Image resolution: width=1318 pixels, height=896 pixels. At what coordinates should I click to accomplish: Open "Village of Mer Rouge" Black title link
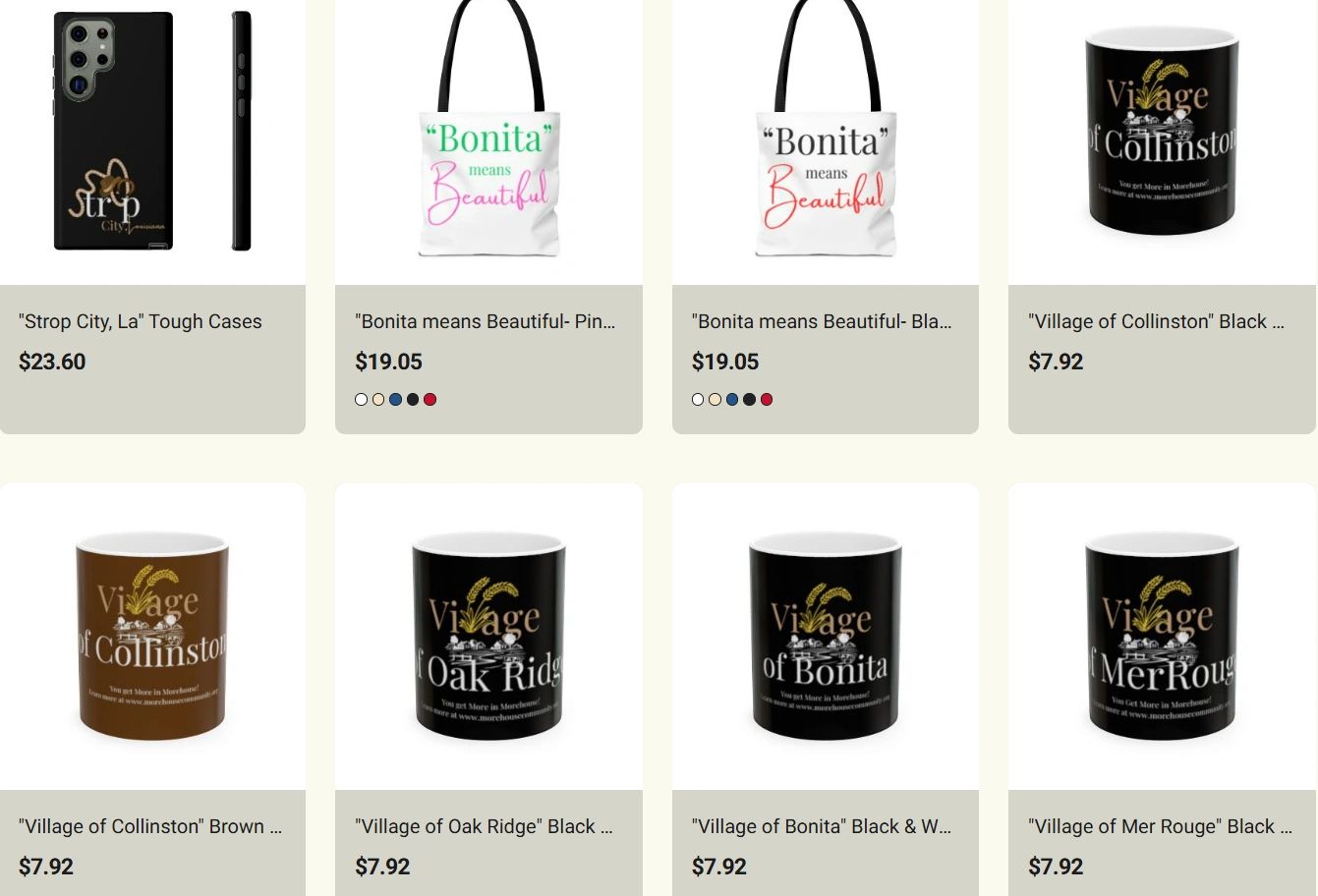pyautogui.click(x=1160, y=826)
